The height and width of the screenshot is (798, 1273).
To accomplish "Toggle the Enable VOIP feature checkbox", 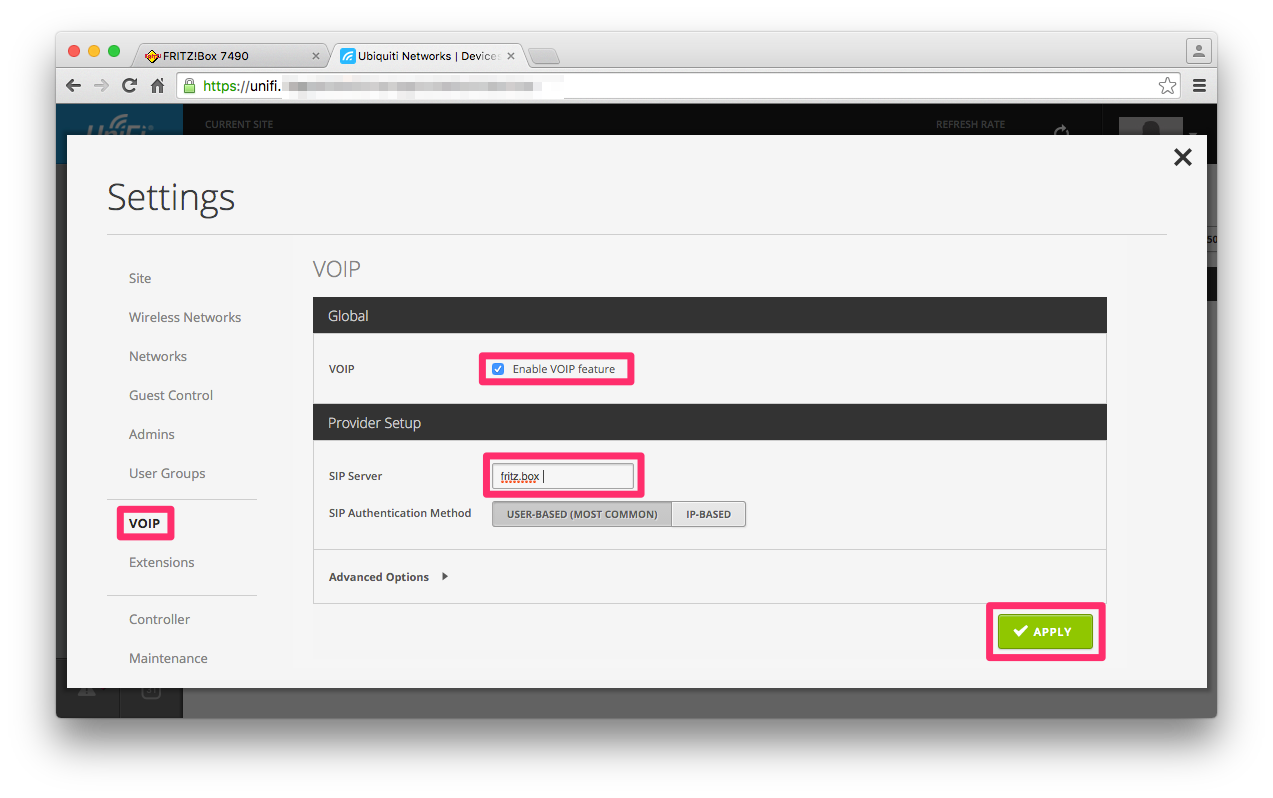I will [x=498, y=369].
